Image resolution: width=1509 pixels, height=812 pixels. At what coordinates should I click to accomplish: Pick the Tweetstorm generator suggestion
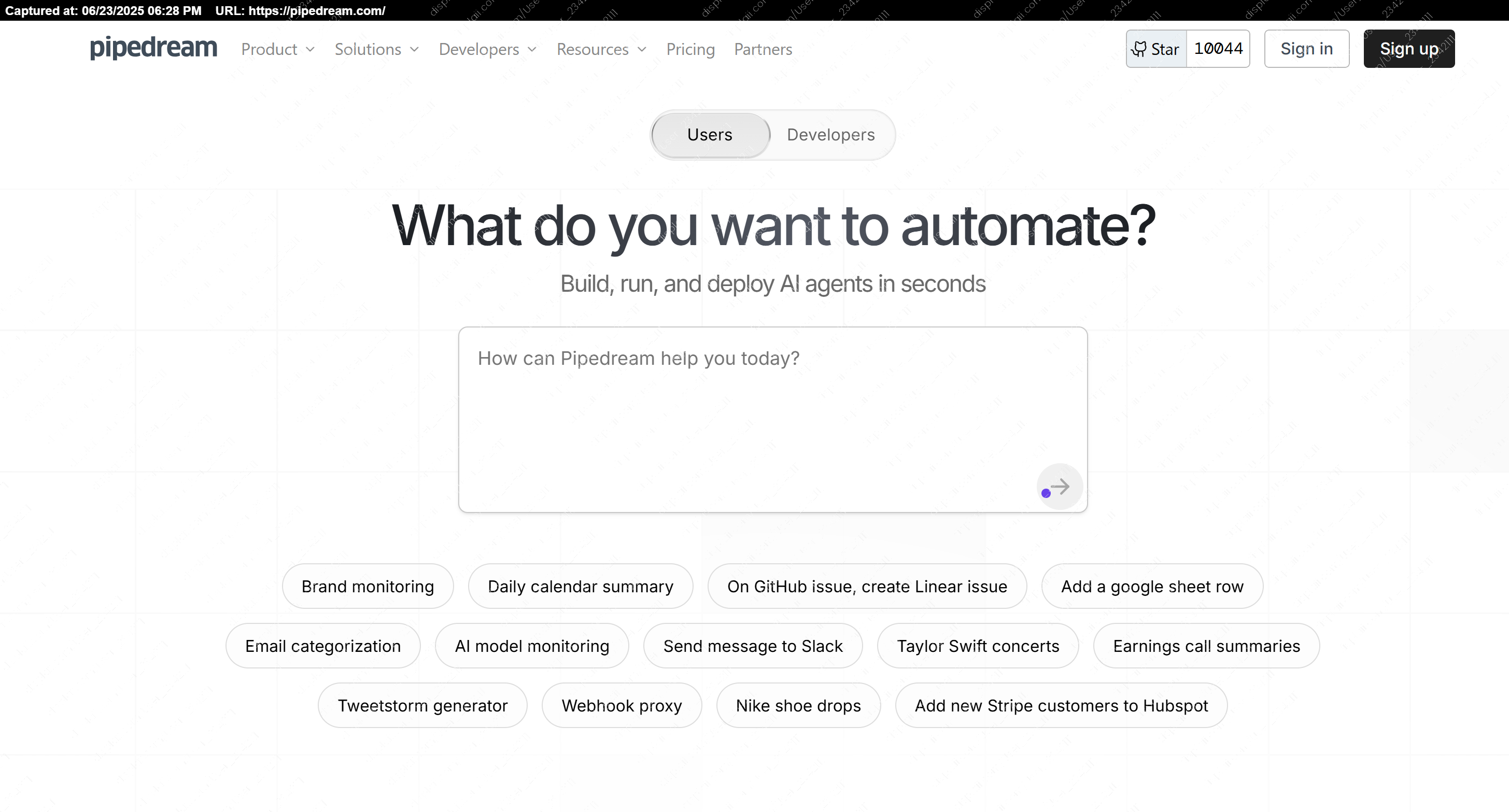click(422, 705)
